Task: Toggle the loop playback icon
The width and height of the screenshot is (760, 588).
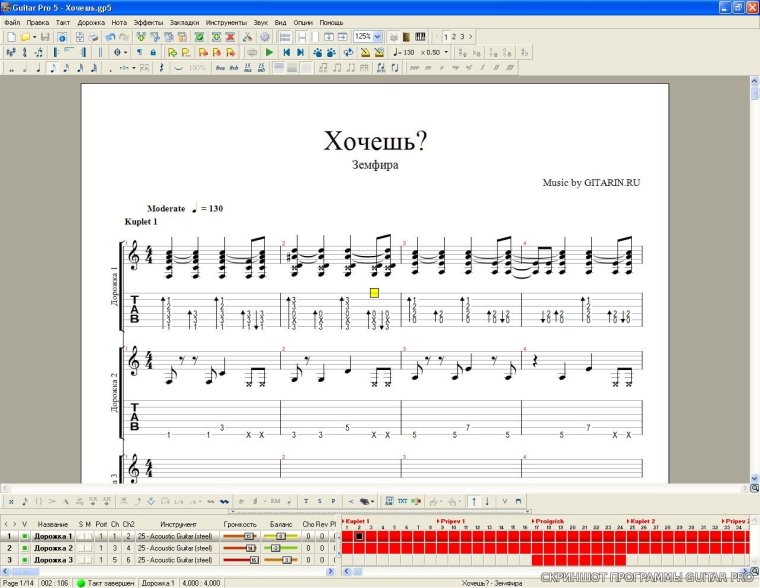Action: 347,52
